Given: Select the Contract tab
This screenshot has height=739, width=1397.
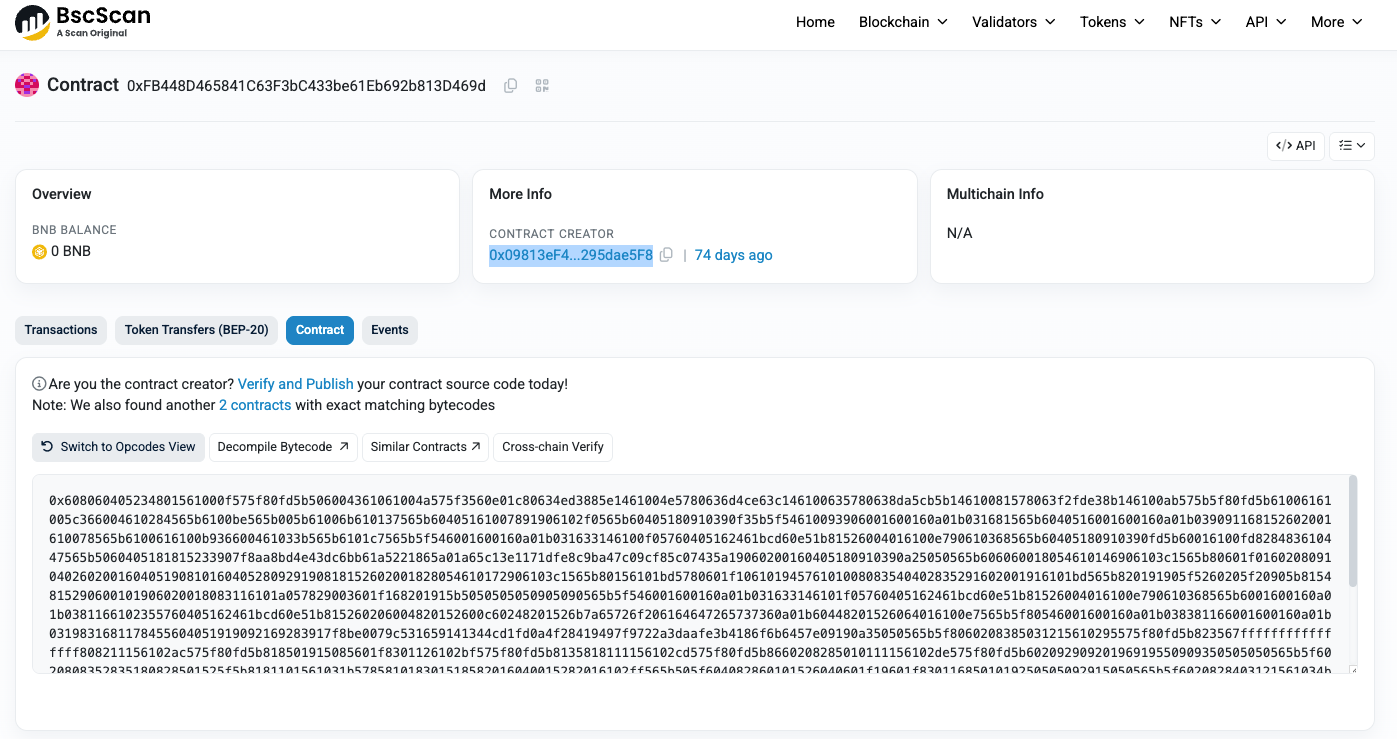Looking at the screenshot, I should click(320, 330).
